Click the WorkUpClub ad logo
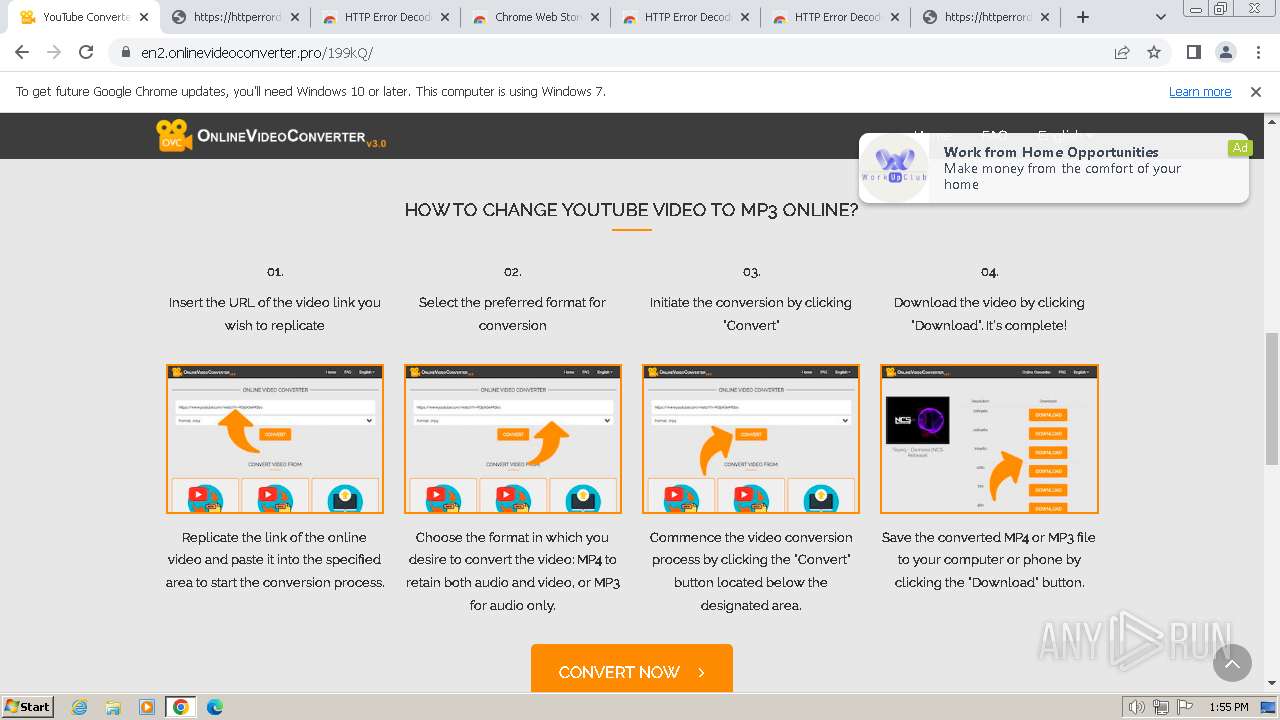 [x=895, y=167]
